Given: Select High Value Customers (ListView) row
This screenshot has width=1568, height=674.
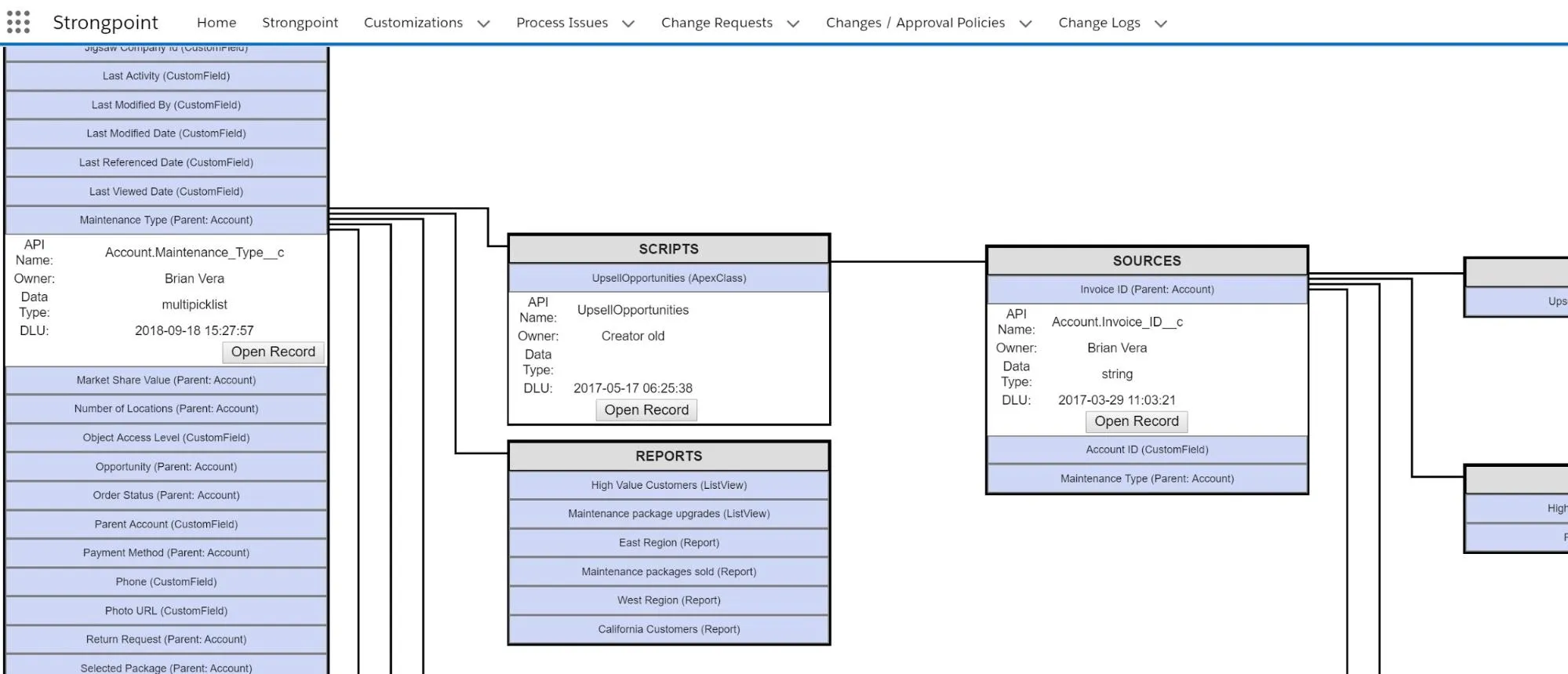Looking at the screenshot, I should [669, 485].
